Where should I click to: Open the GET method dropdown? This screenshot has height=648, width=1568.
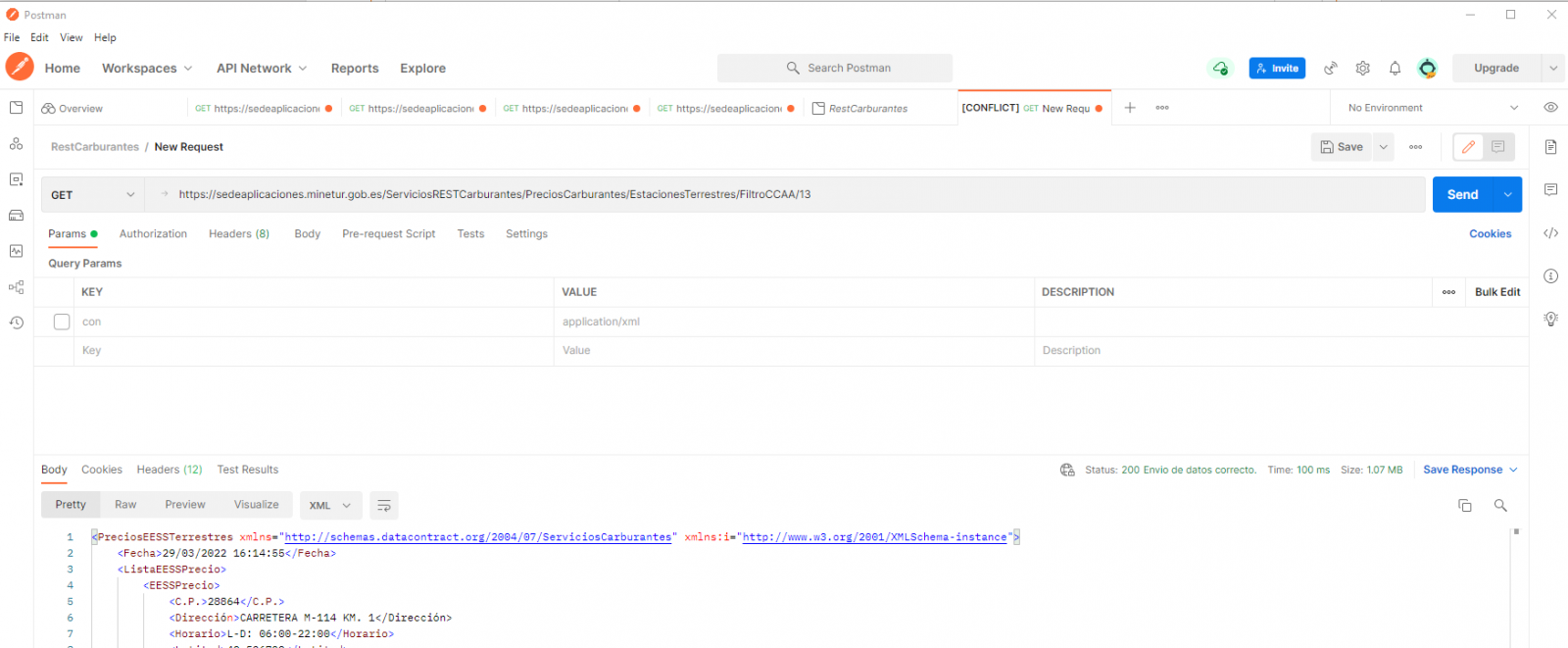[92, 195]
